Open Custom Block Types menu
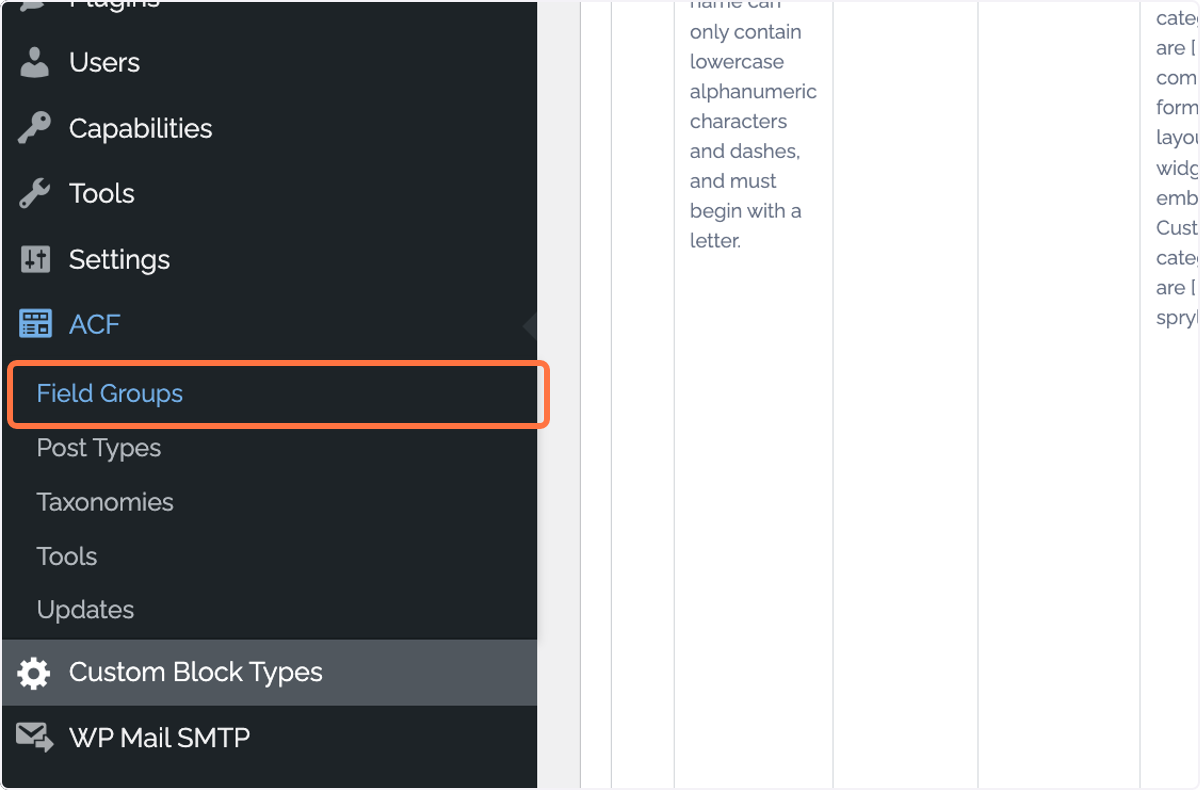The height and width of the screenshot is (790, 1200). pos(196,672)
